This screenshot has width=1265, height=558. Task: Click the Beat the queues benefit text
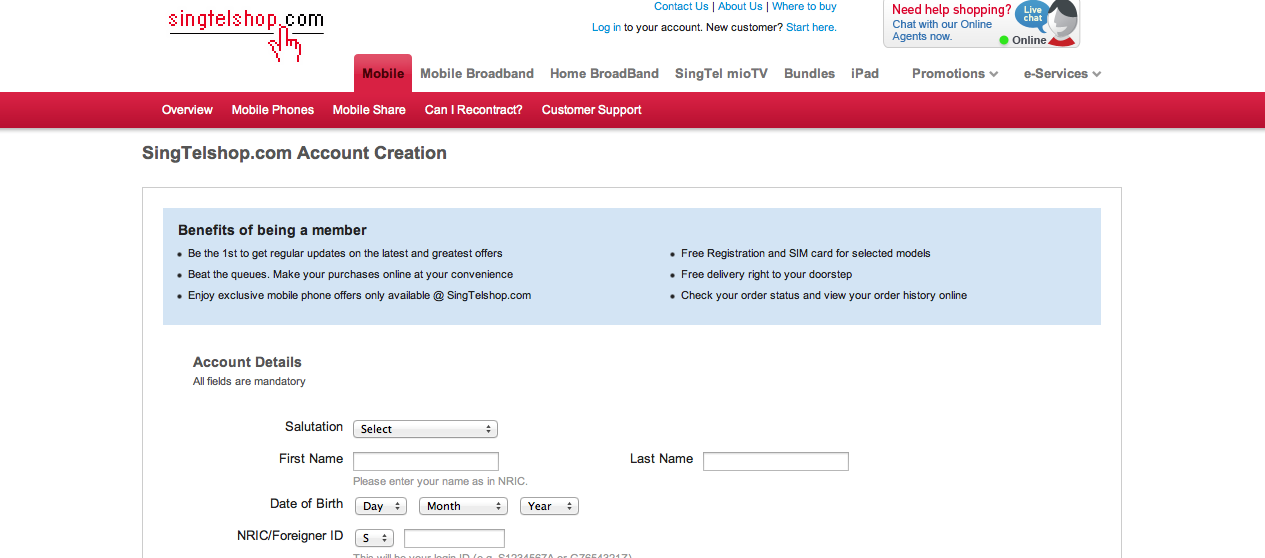350,274
